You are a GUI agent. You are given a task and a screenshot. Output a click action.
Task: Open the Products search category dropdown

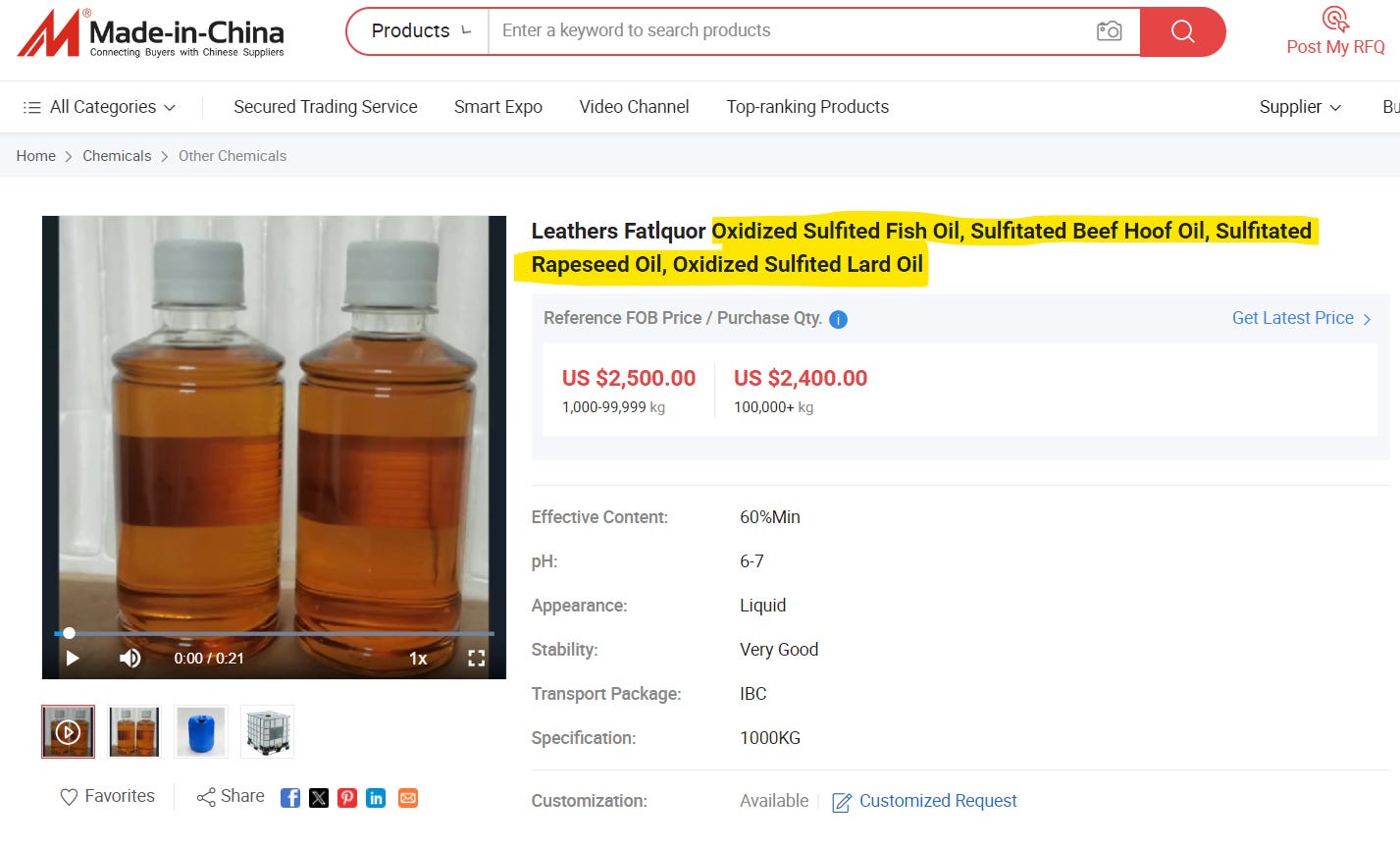coord(416,30)
